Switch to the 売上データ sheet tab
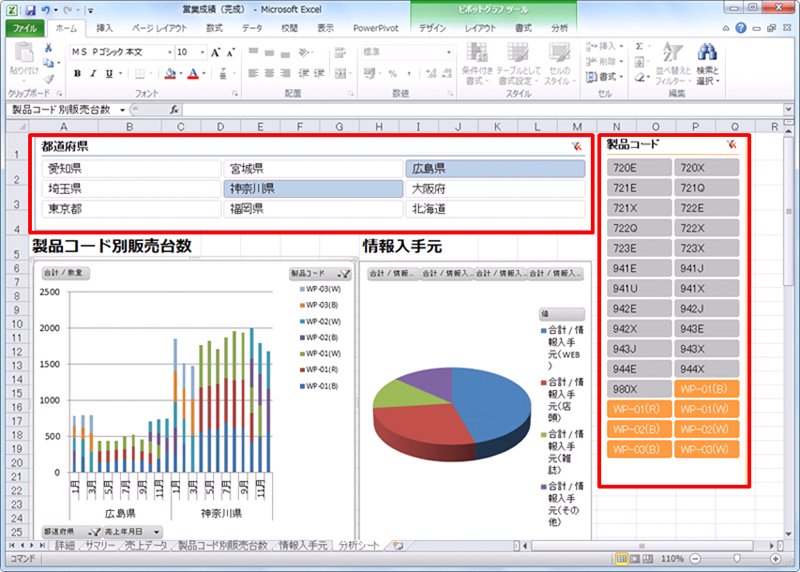This screenshot has height=572, width=800. (x=146, y=545)
